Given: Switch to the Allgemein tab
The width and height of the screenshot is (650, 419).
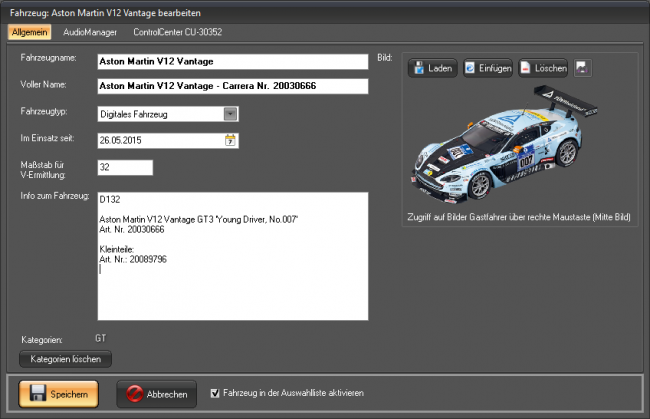Looking at the screenshot, I should (29, 32).
